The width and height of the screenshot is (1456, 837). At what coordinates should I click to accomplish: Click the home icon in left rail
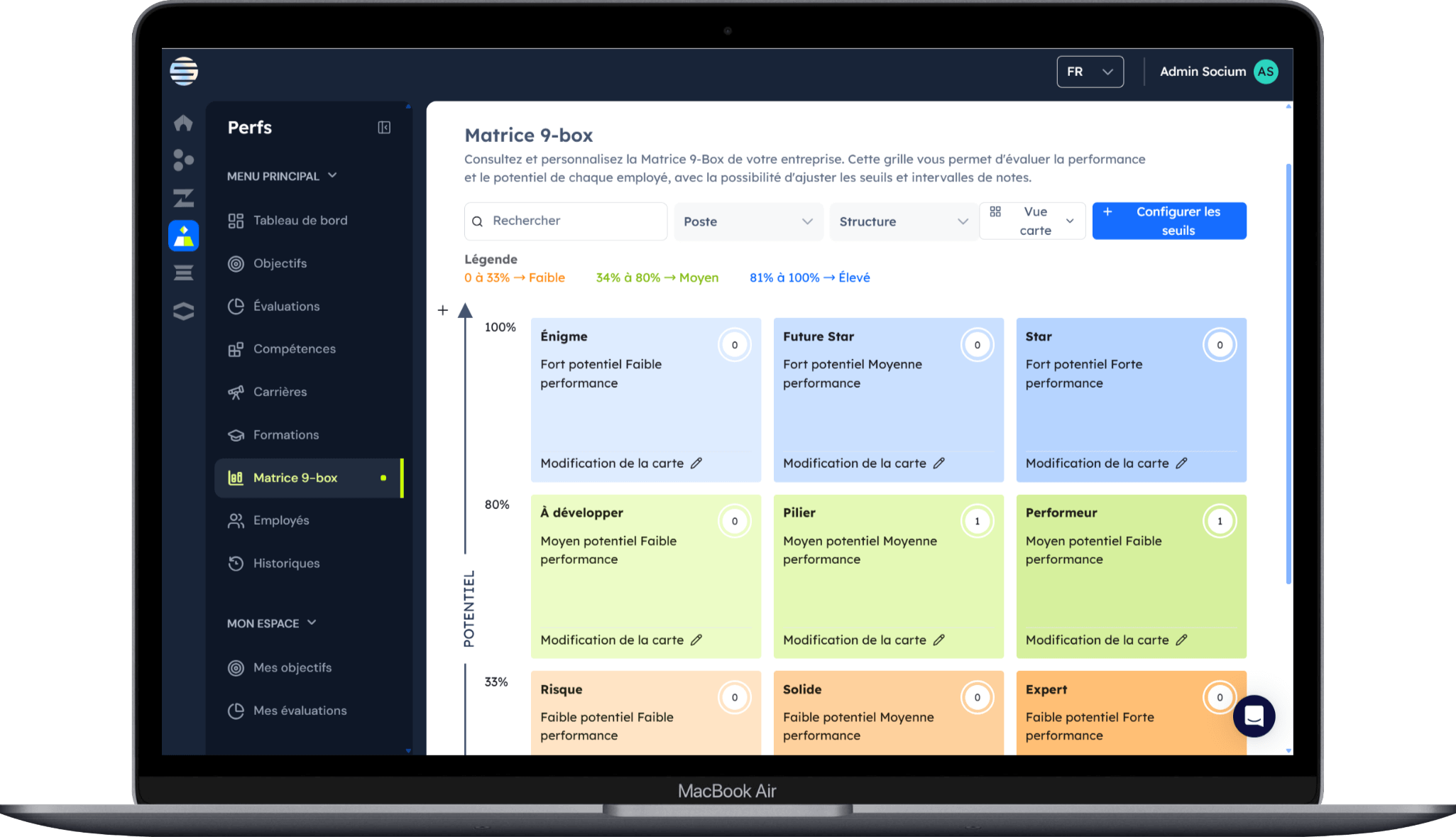click(183, 123)
